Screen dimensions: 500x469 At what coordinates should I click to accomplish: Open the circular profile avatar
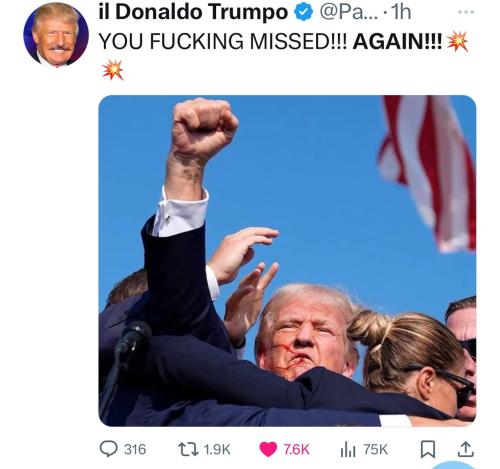tap(56, 34)
